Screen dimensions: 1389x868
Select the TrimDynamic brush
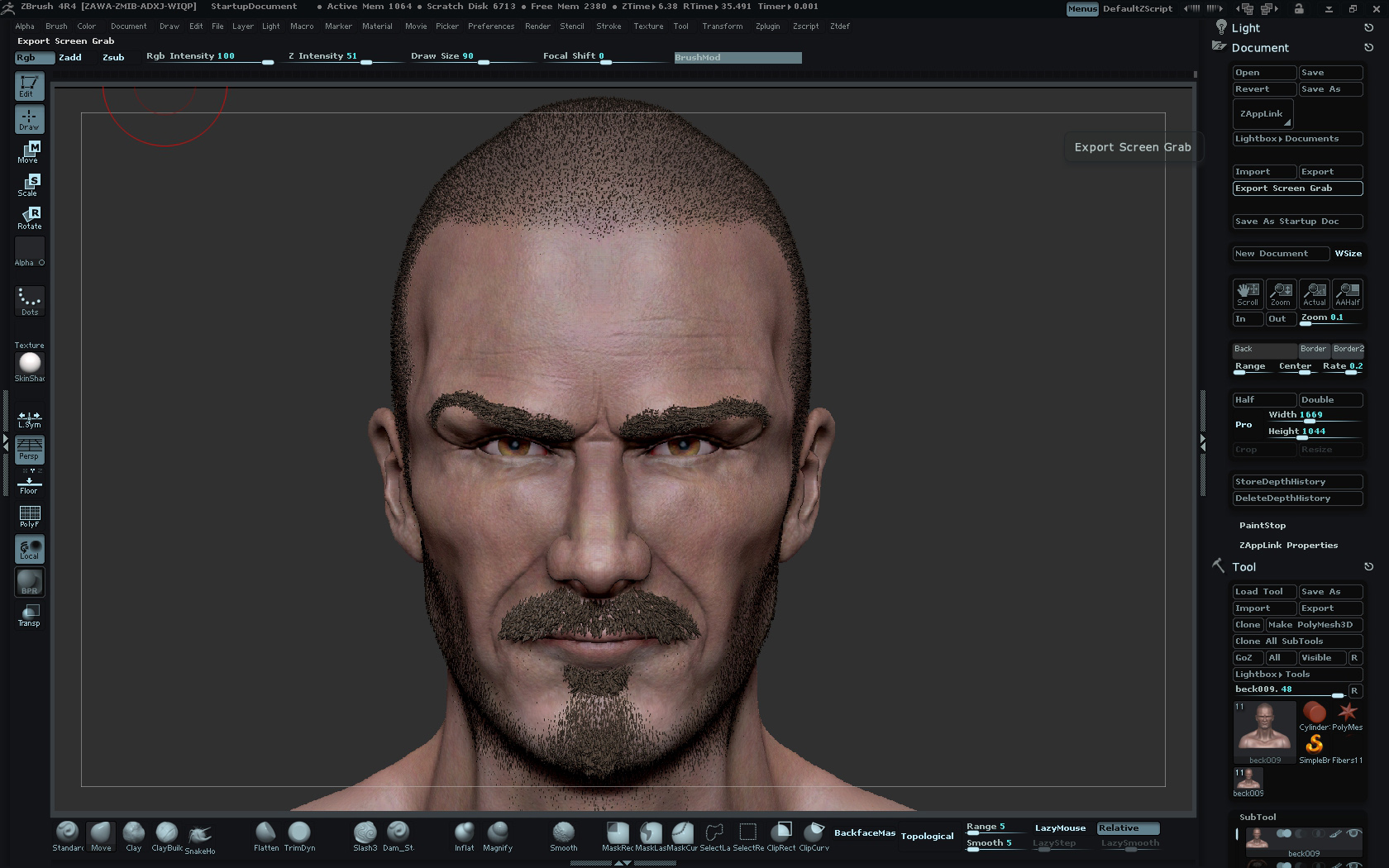pyautogui.click(x=298, y=836)
